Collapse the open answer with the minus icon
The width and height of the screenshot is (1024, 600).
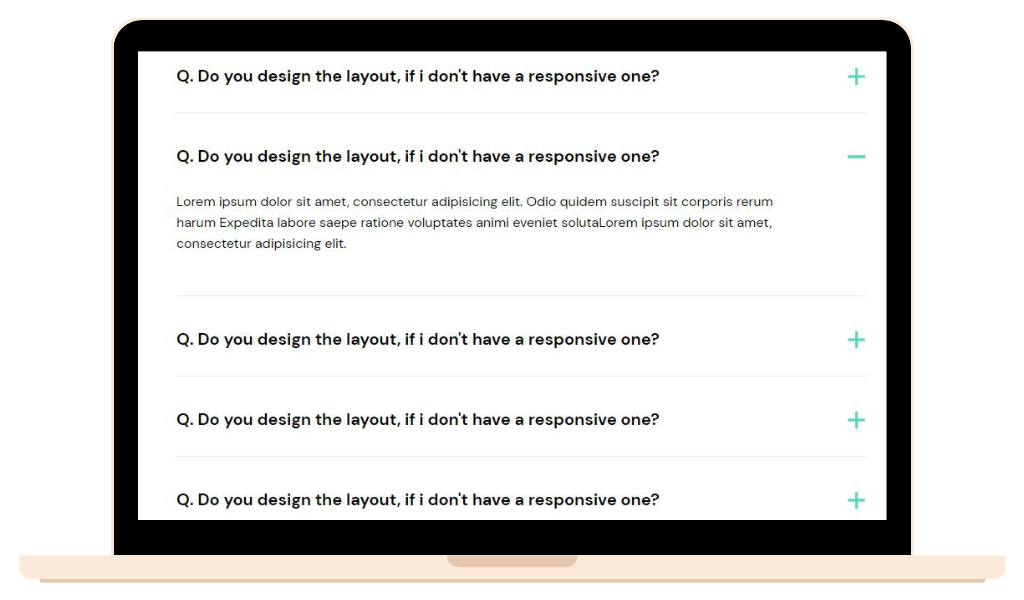point(855,157)
